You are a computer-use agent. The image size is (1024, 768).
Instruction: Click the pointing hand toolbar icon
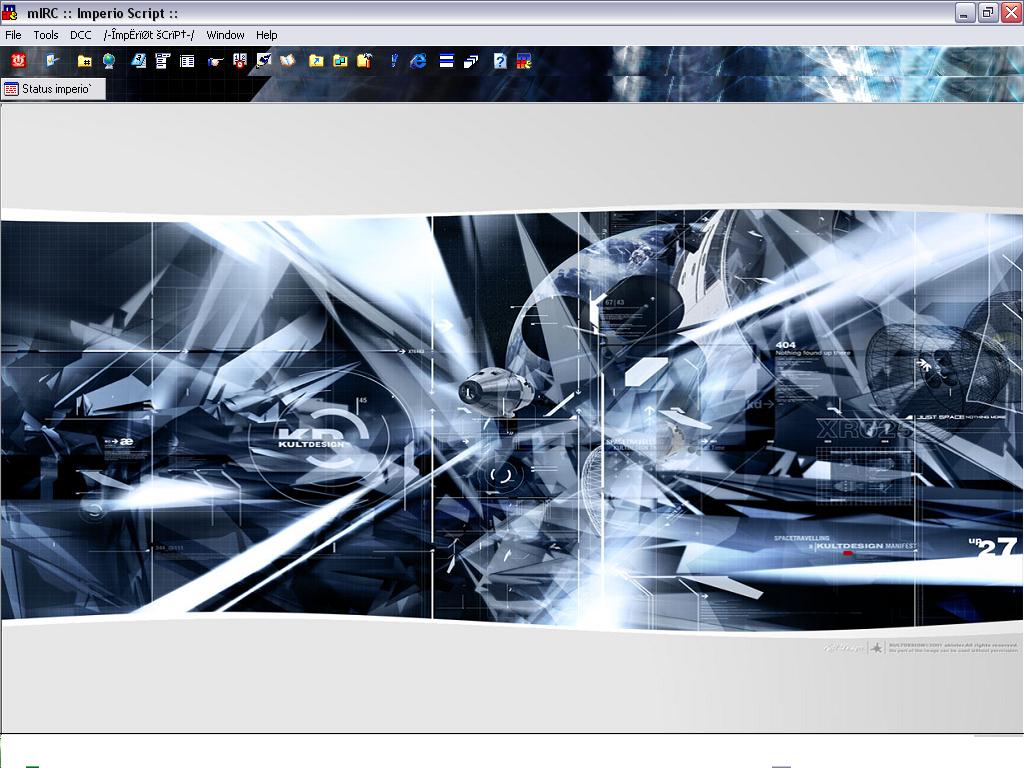coord(216,61)
